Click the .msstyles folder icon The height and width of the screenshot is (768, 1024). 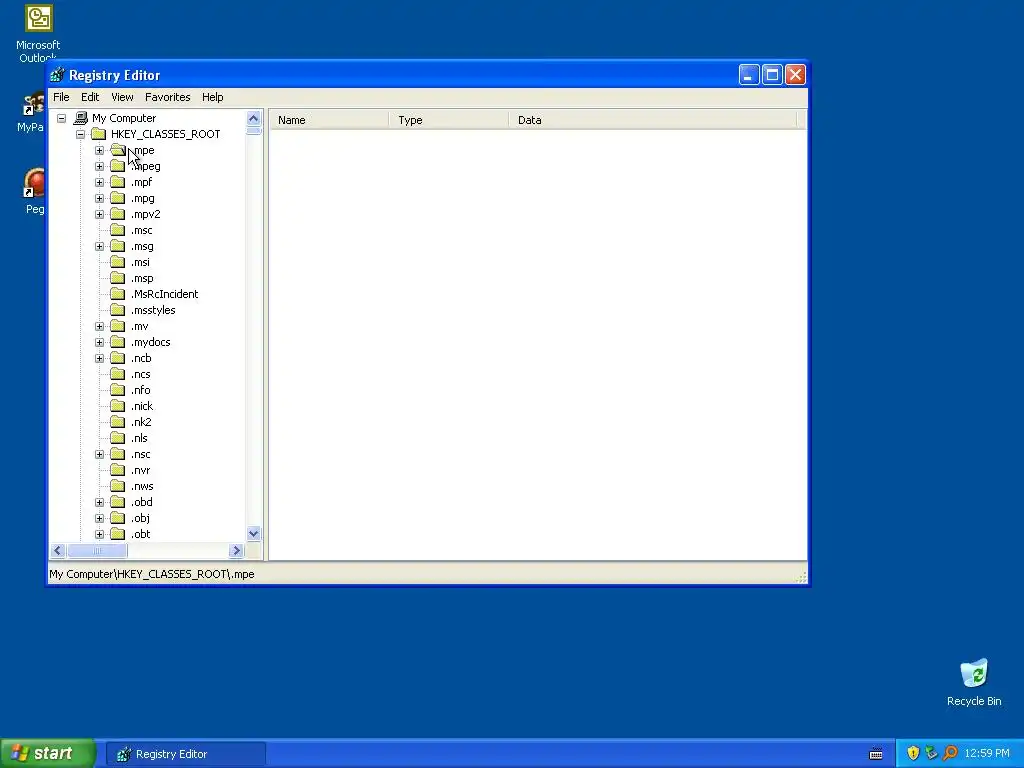pos(118,310)
